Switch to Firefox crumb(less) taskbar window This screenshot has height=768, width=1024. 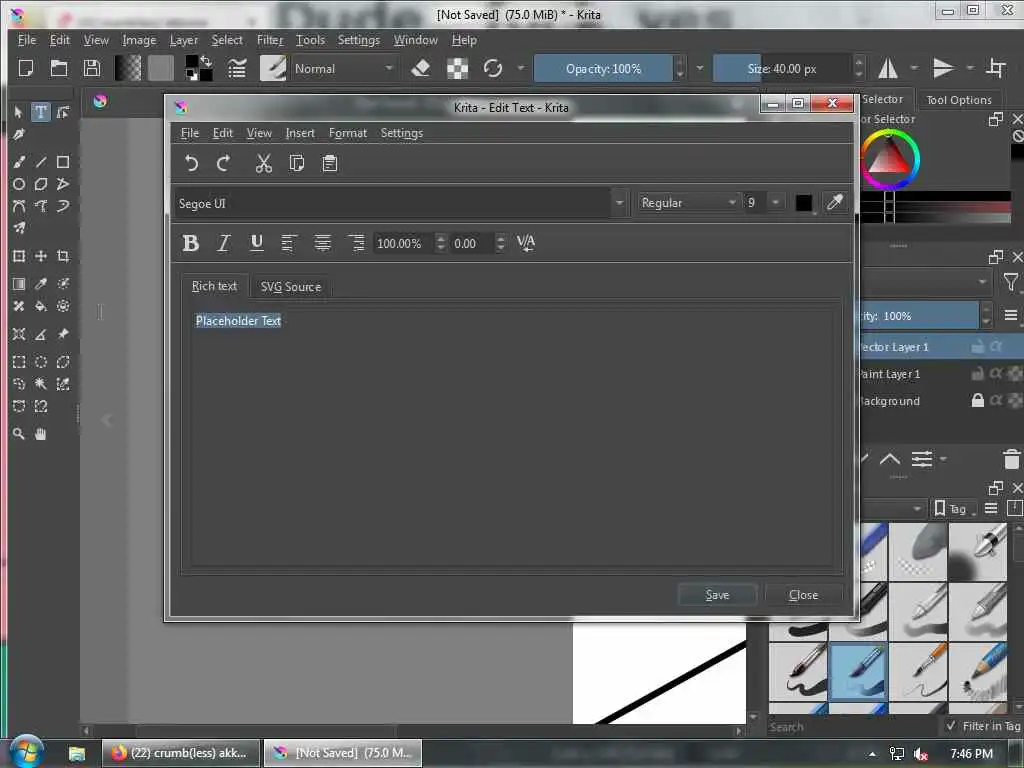(x=181, y=753)
